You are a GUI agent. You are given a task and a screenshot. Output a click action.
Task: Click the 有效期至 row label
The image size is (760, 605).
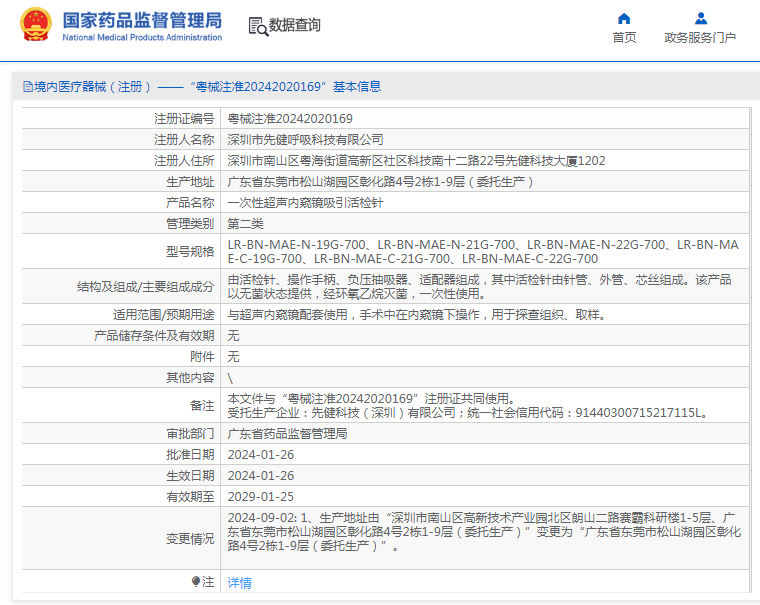click(x=190, y=496)
